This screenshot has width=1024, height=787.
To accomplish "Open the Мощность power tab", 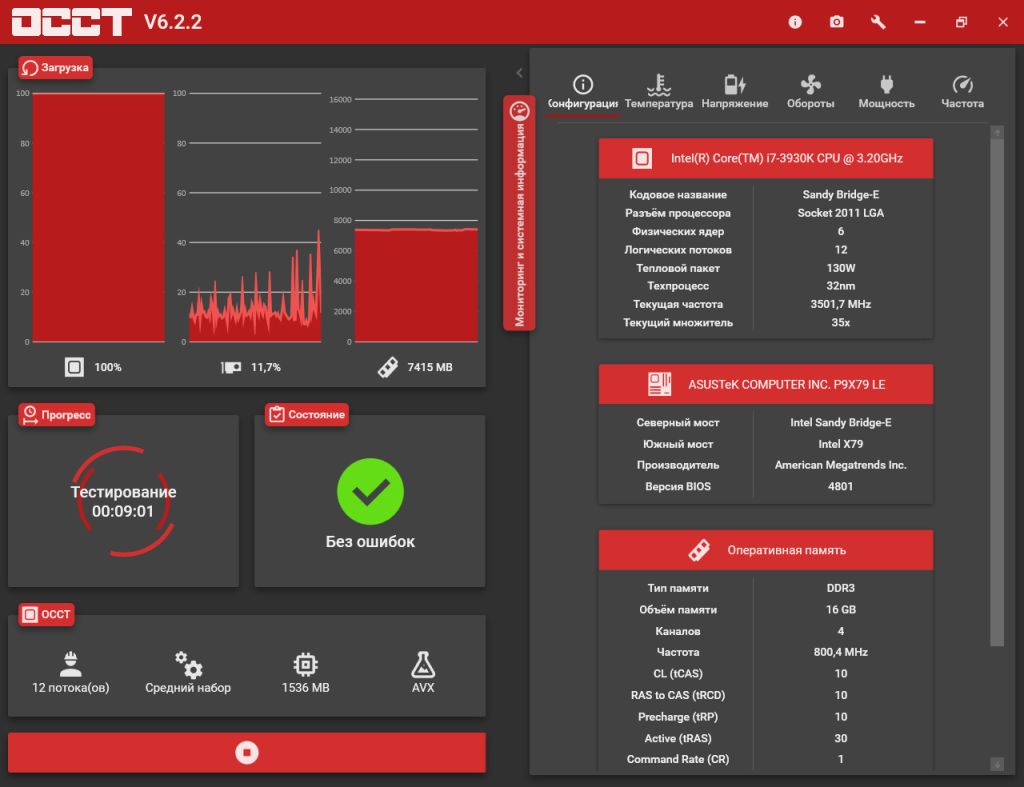I will point(886,91).
